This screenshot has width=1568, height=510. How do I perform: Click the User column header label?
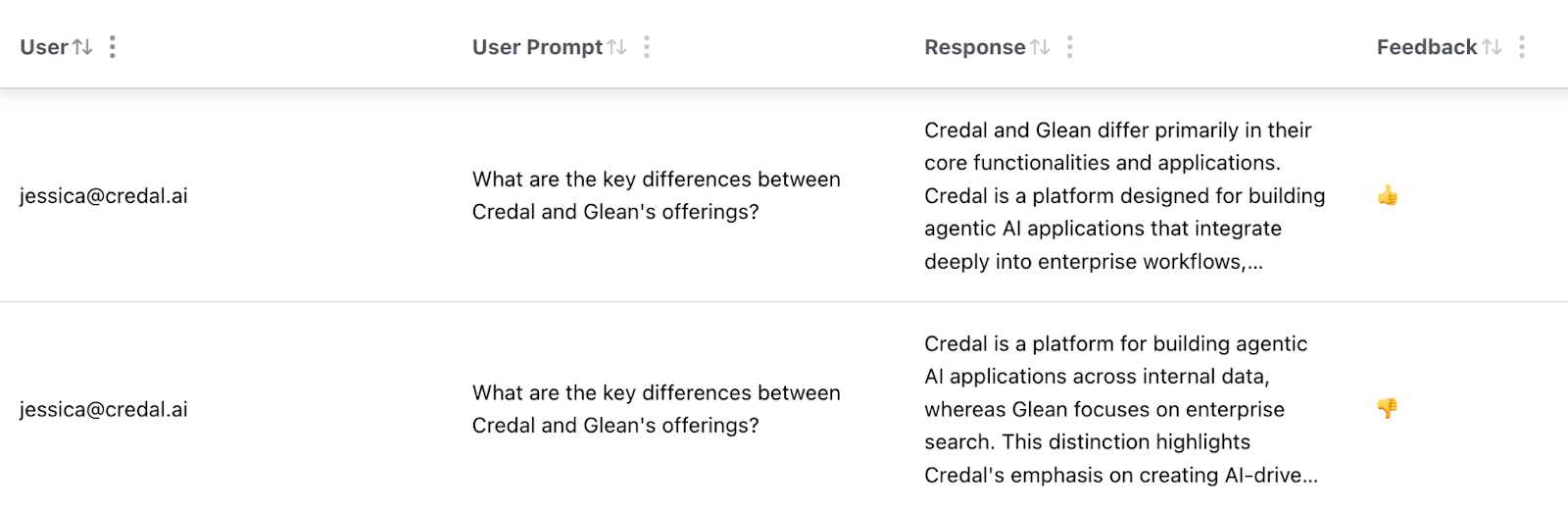pos(44,47)
